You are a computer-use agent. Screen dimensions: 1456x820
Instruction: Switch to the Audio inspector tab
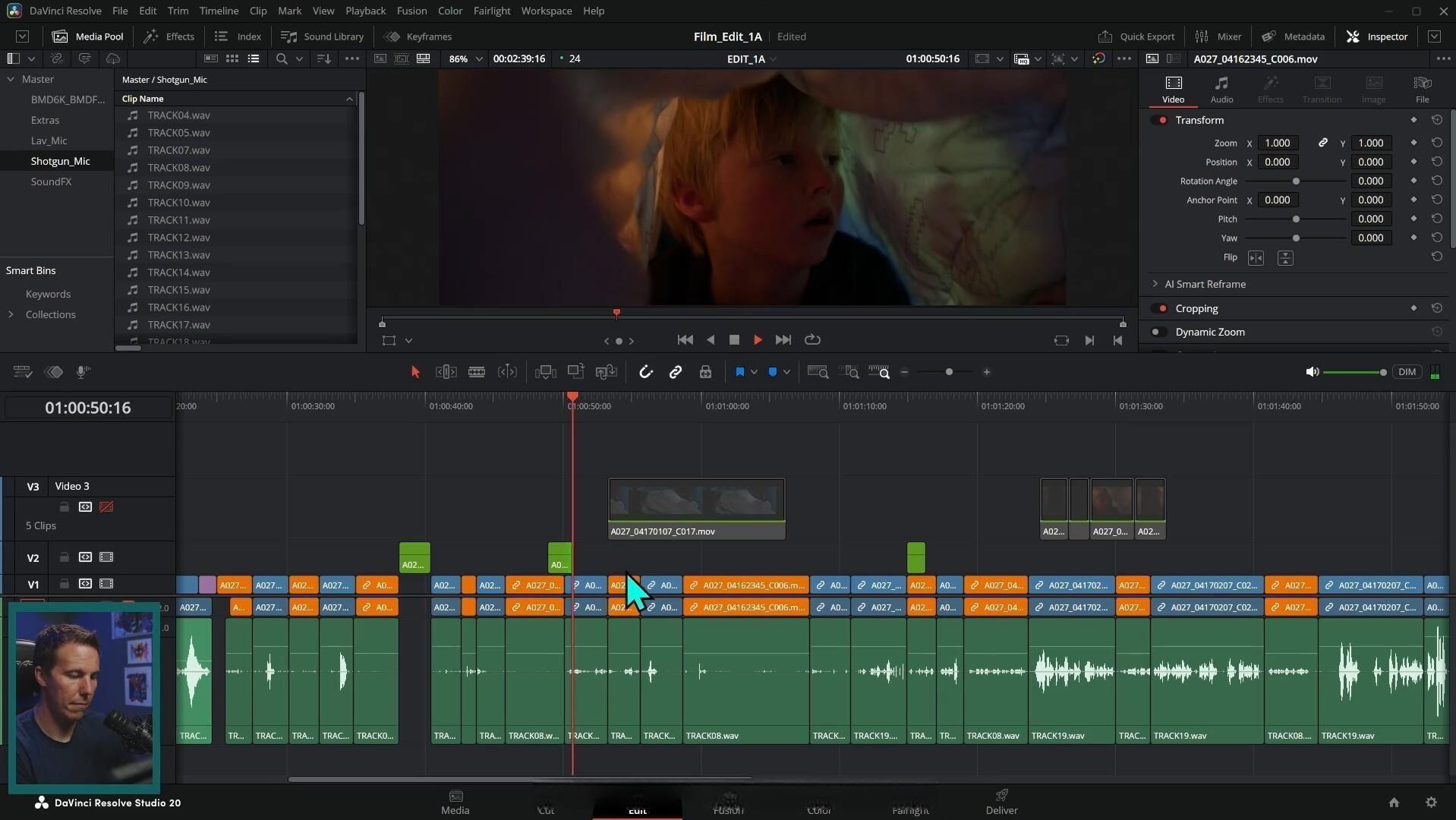tap(1221, 89)
